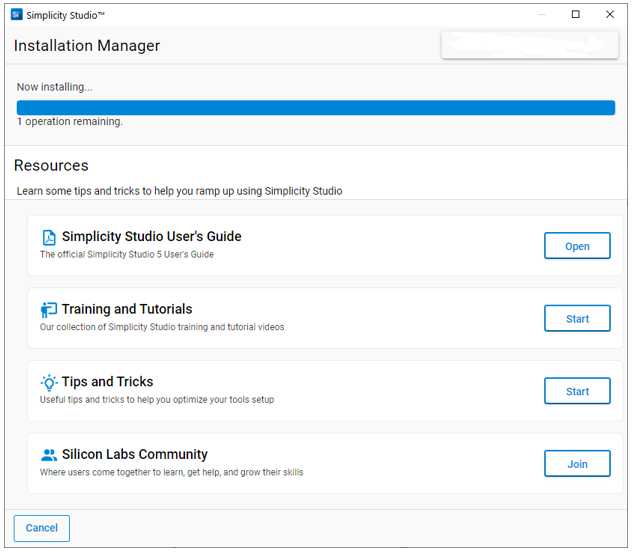
Task: Maximize the Simplicity Studio window
Action: 575,15
